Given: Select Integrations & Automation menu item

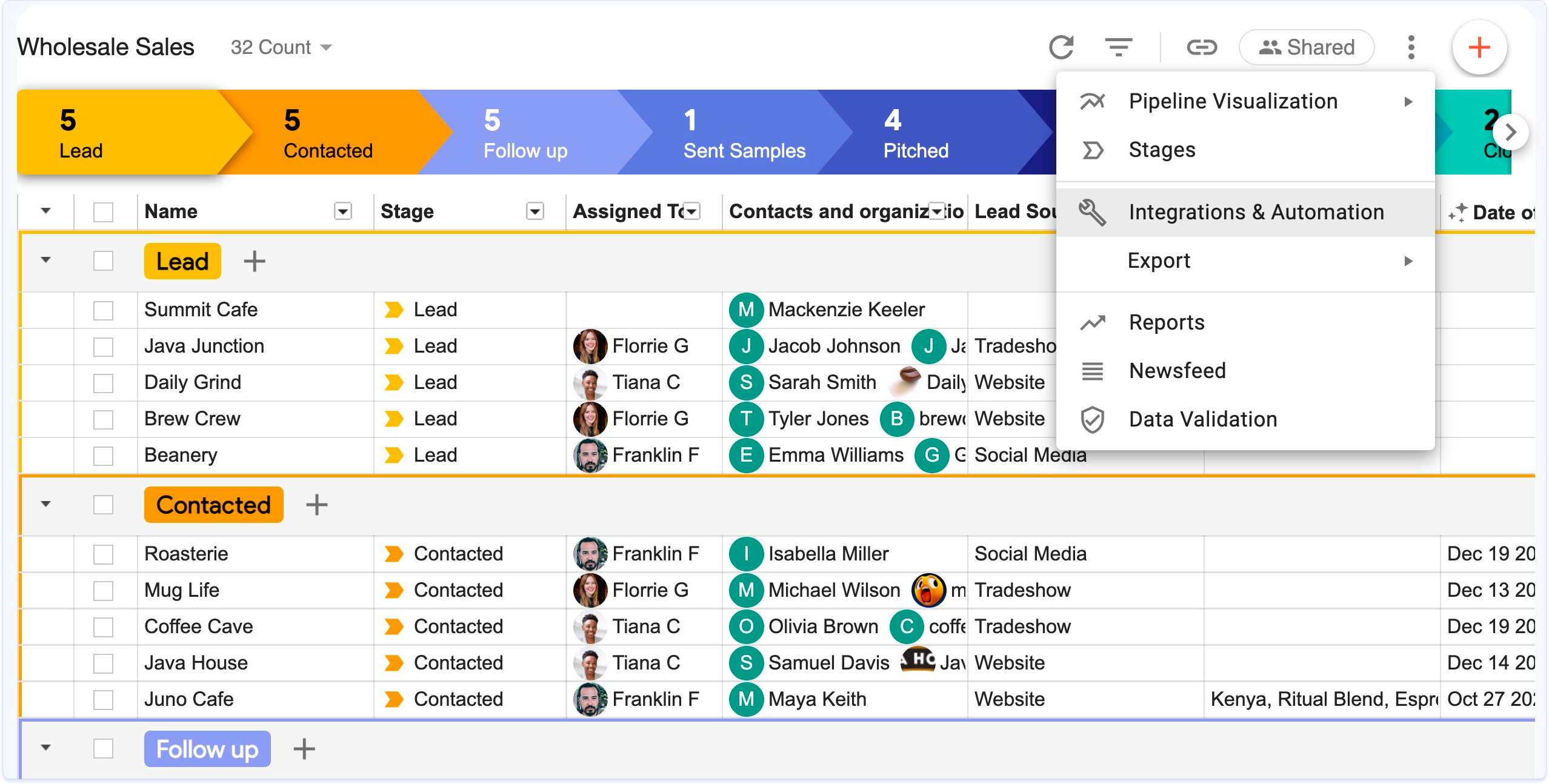Looking at the screenshot, I should [1256, 212].
